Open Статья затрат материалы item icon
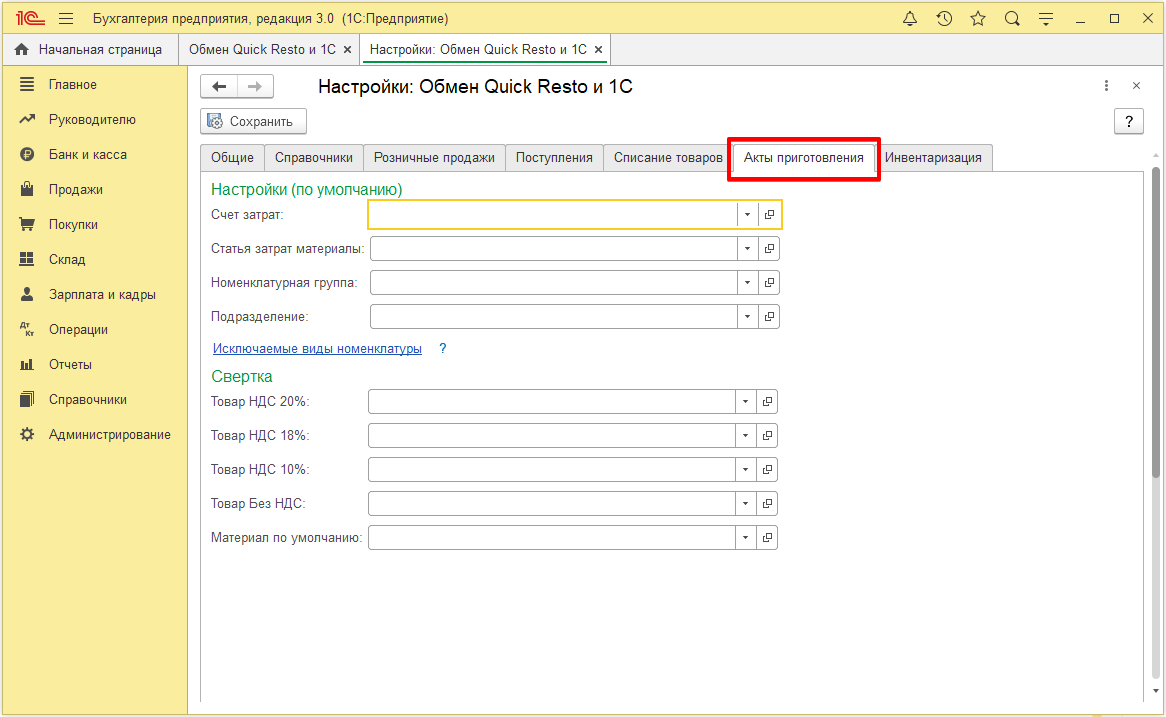This screenshot has width=1166, height=717. (x=770, y=248)
